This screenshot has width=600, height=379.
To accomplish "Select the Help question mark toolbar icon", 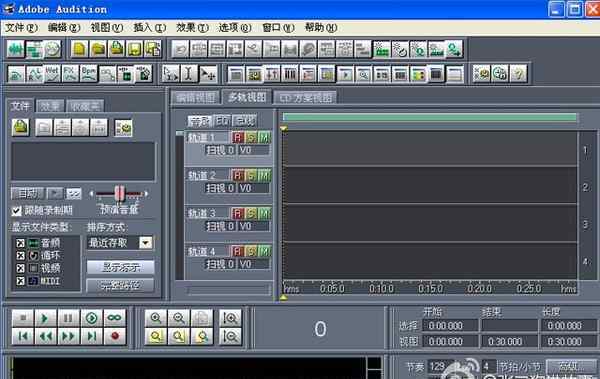I will tap(518, 73).
